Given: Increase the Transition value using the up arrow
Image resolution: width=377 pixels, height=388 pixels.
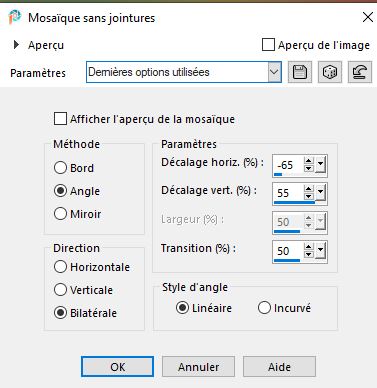Looking at the screenshot, I should point(309,247).
